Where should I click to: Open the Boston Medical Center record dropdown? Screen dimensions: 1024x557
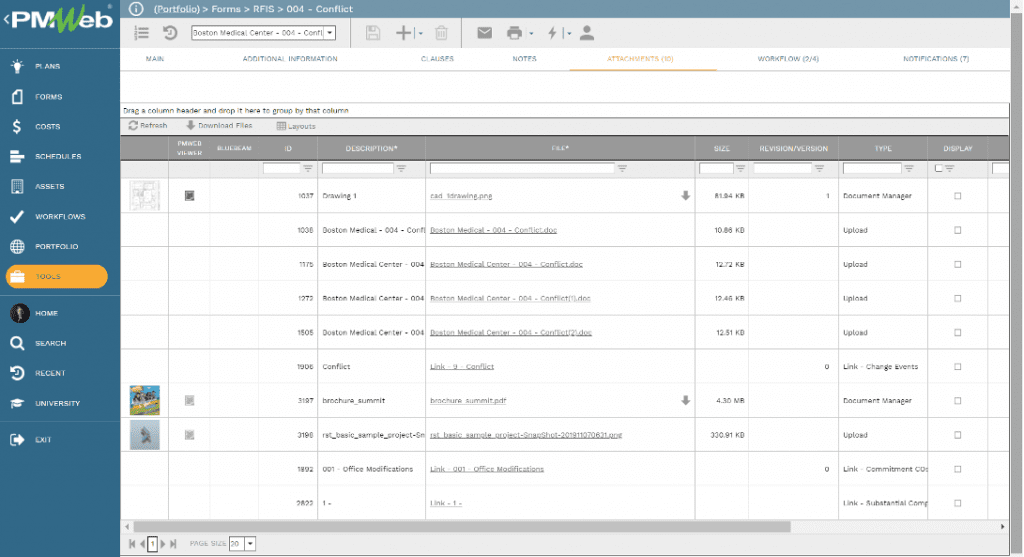pyautogui.click(x=330, y=33)
